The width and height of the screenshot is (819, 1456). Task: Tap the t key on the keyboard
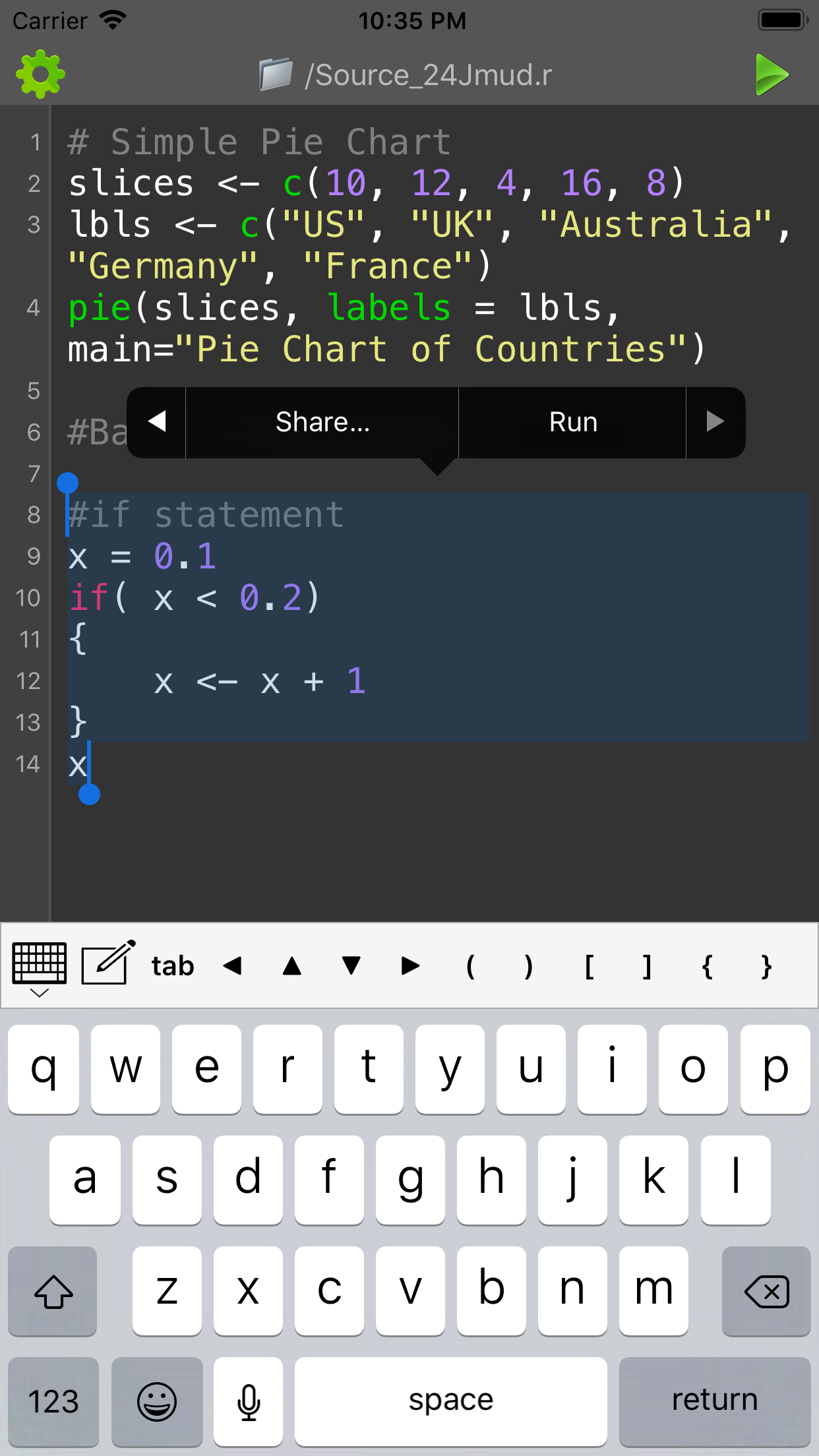(x=369, y=1069)
